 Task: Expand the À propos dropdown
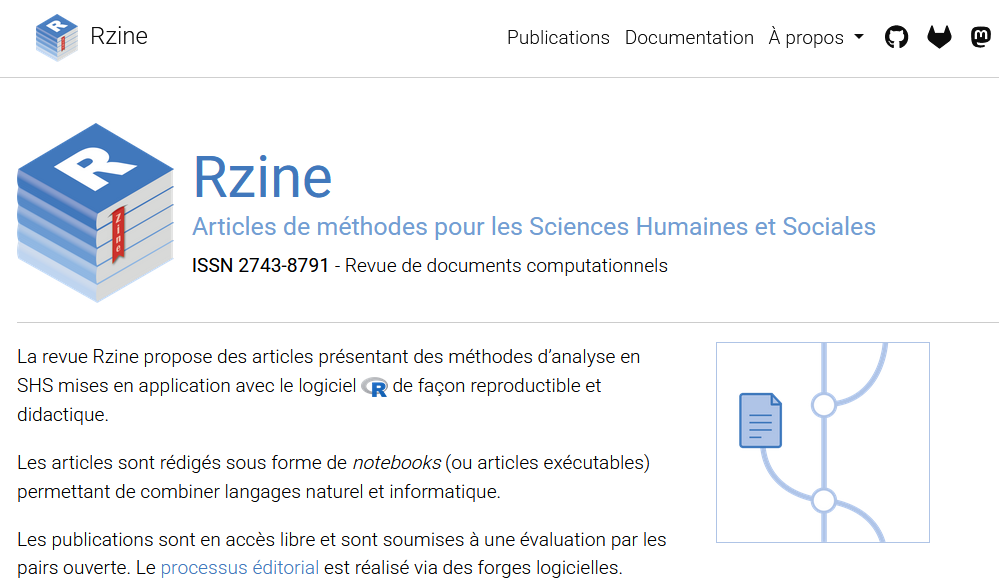pos(807,38)
